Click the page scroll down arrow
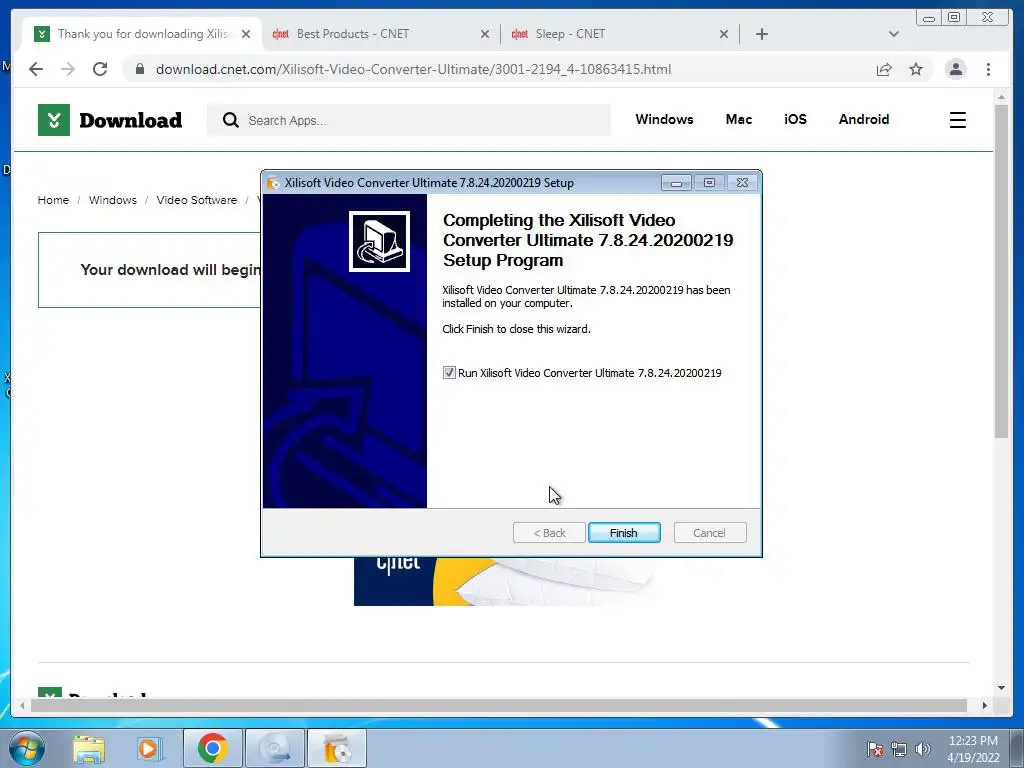 click(x=1002, y=688)
